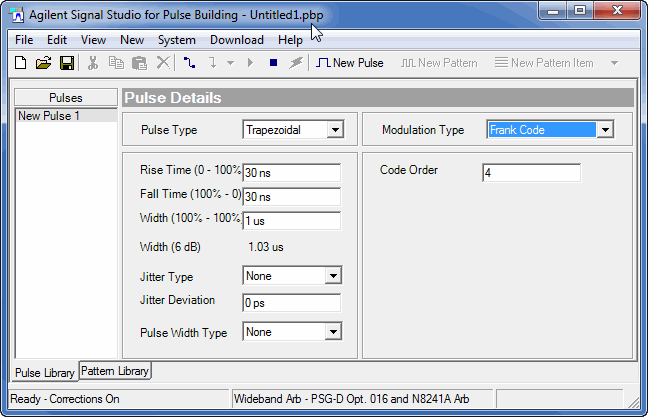This screenshot has width=648, height=417.
Task: Switch to the Pattern Library tab
Action: point(115,371)
